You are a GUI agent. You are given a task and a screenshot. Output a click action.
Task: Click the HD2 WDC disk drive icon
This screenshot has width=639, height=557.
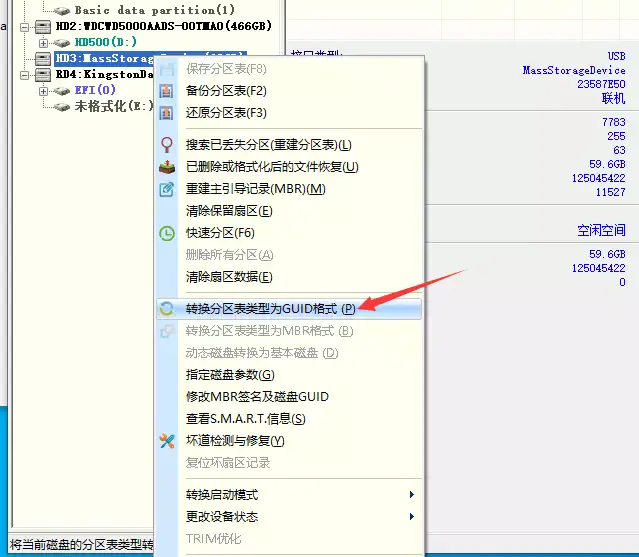coord(43,26)
